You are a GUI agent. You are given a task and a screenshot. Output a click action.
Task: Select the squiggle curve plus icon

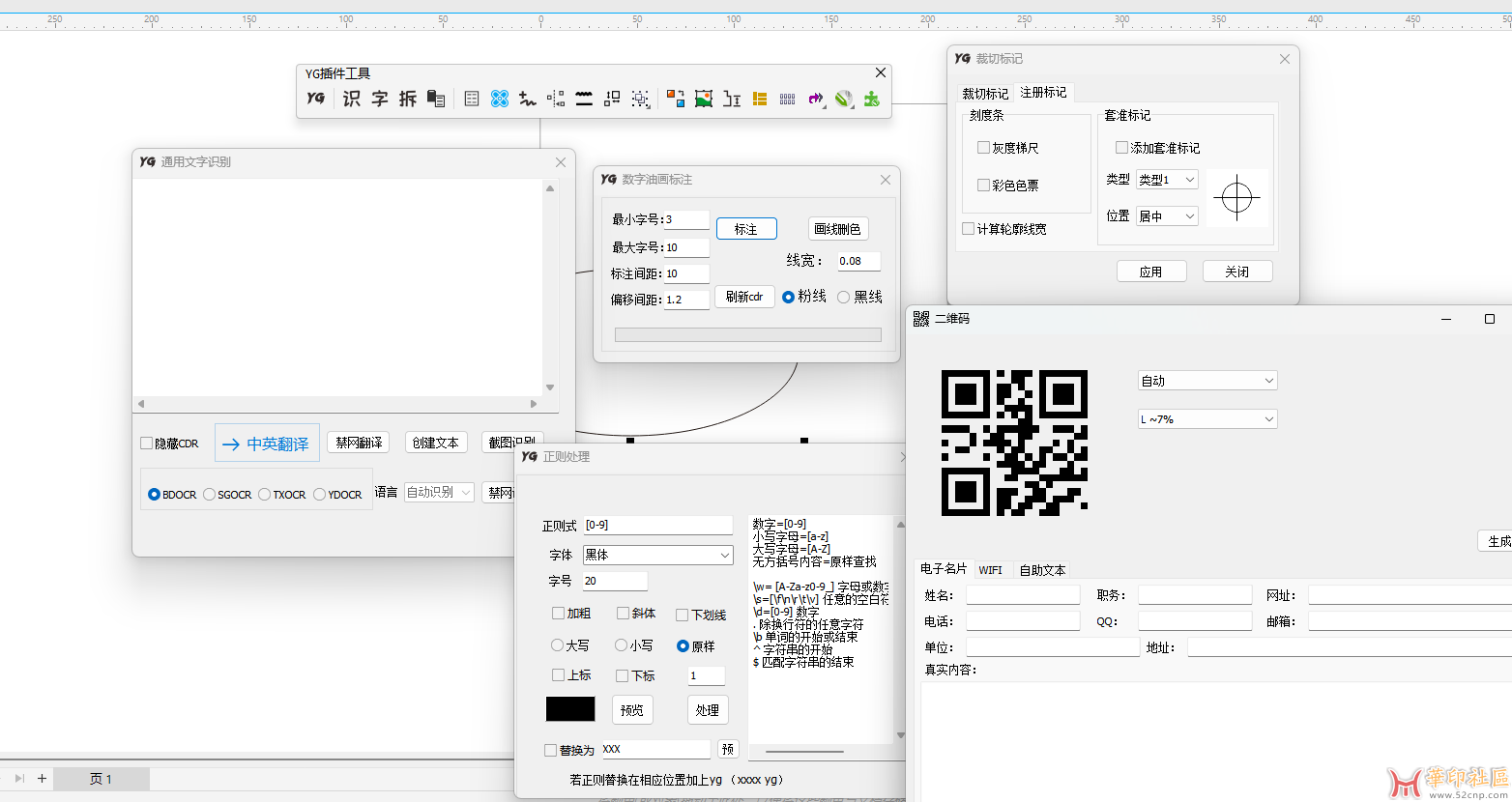tap(528, 99)
